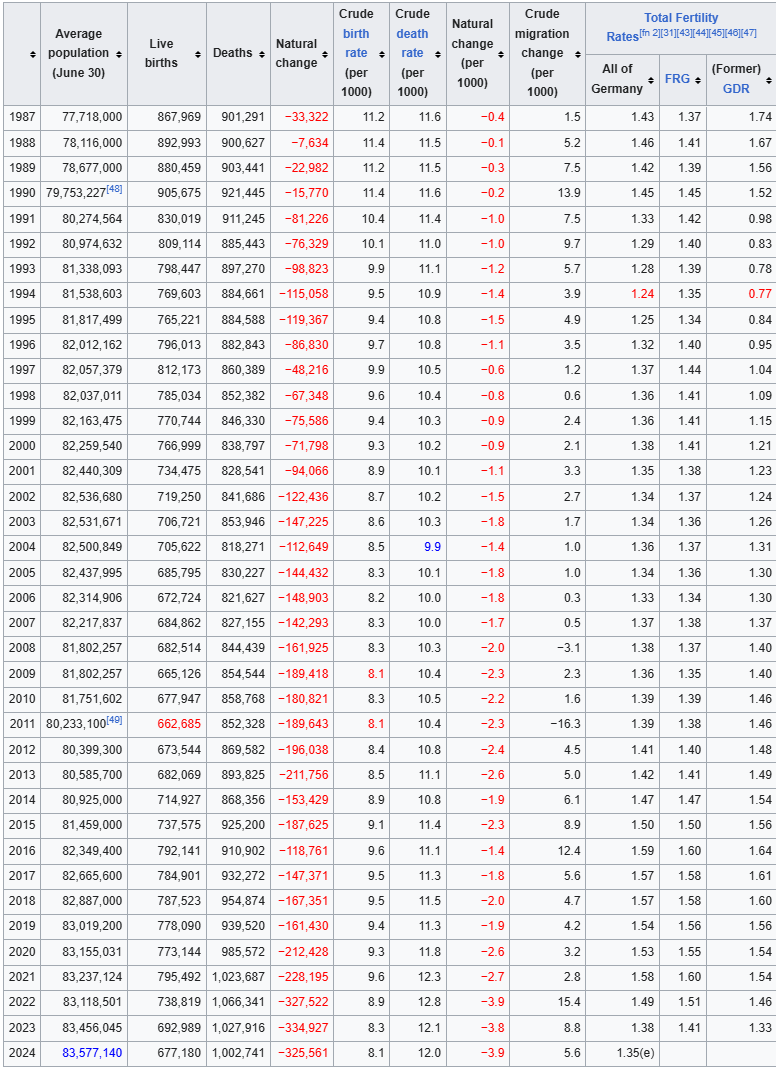776x1068 pixels.
Task: Open citation [45] in Total Fertility header
Action: point(716,33)
